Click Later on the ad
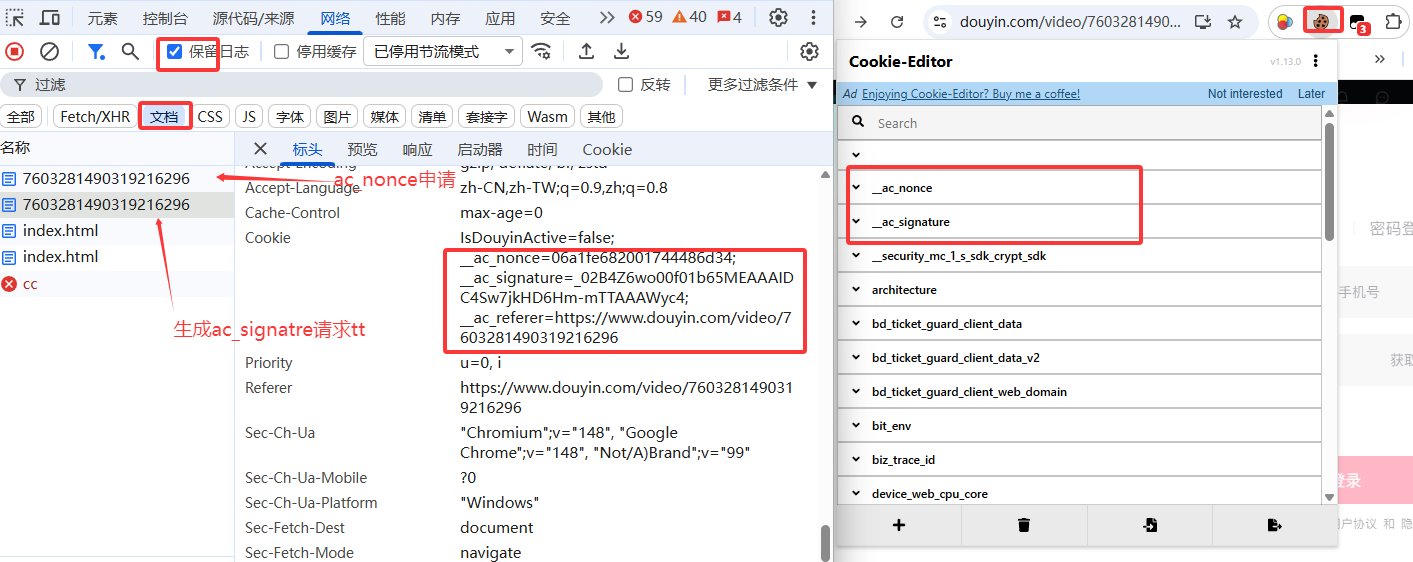 coord(1311,94)
